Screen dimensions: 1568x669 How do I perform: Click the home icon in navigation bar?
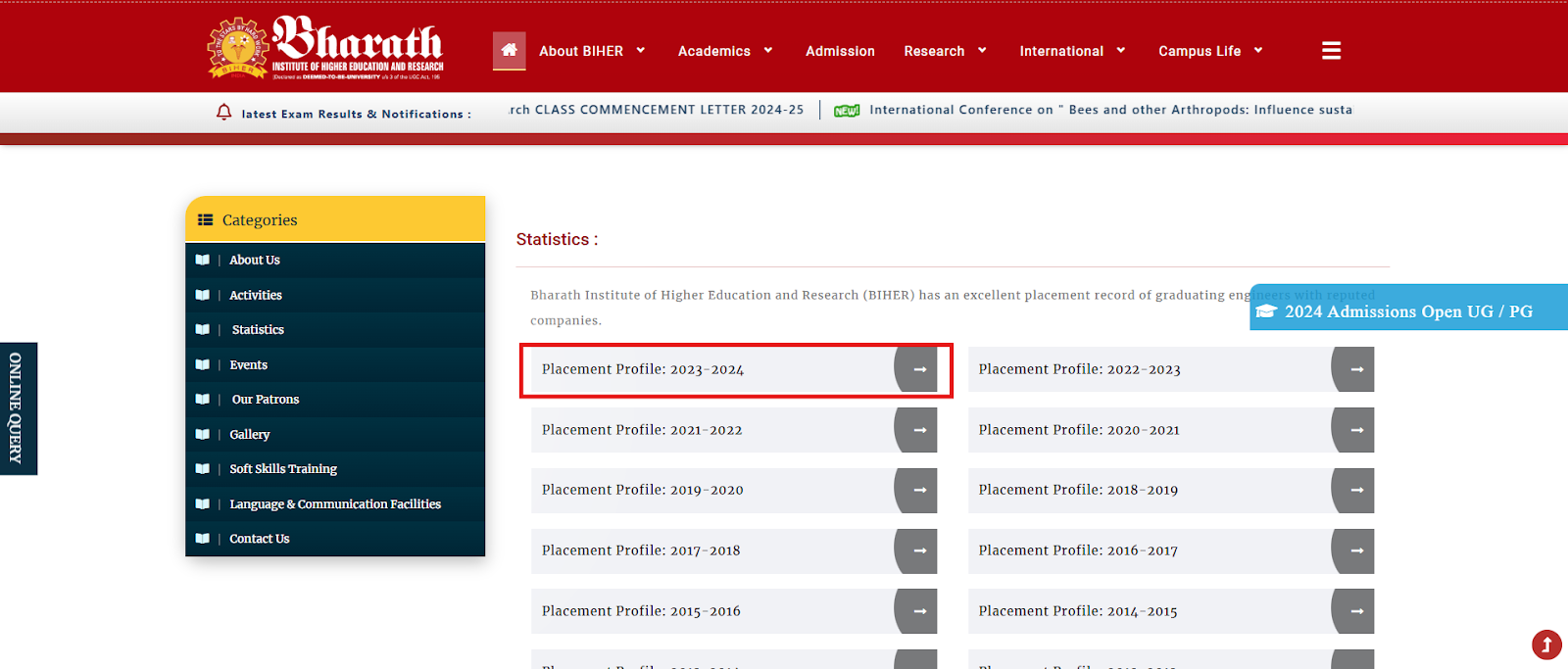pyautogui.click(x=509, y=50)
